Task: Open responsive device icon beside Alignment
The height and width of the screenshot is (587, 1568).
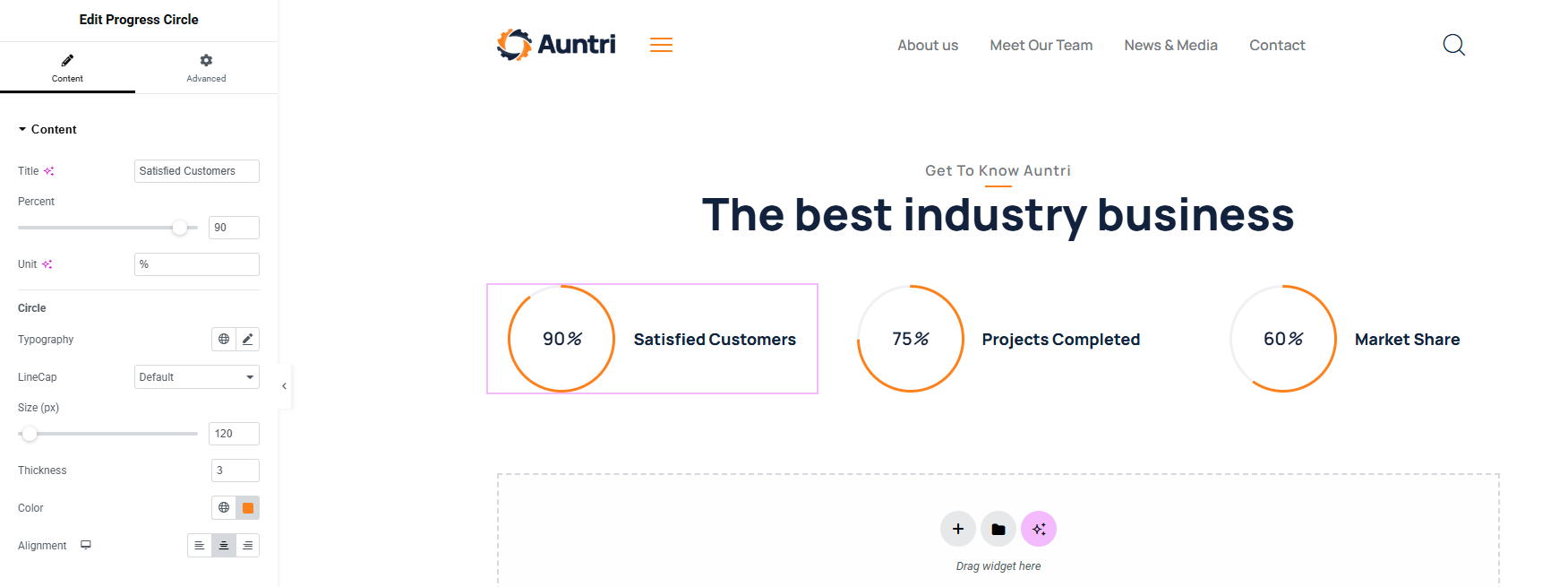Action: pyautogui.click(x=86, y=545)
